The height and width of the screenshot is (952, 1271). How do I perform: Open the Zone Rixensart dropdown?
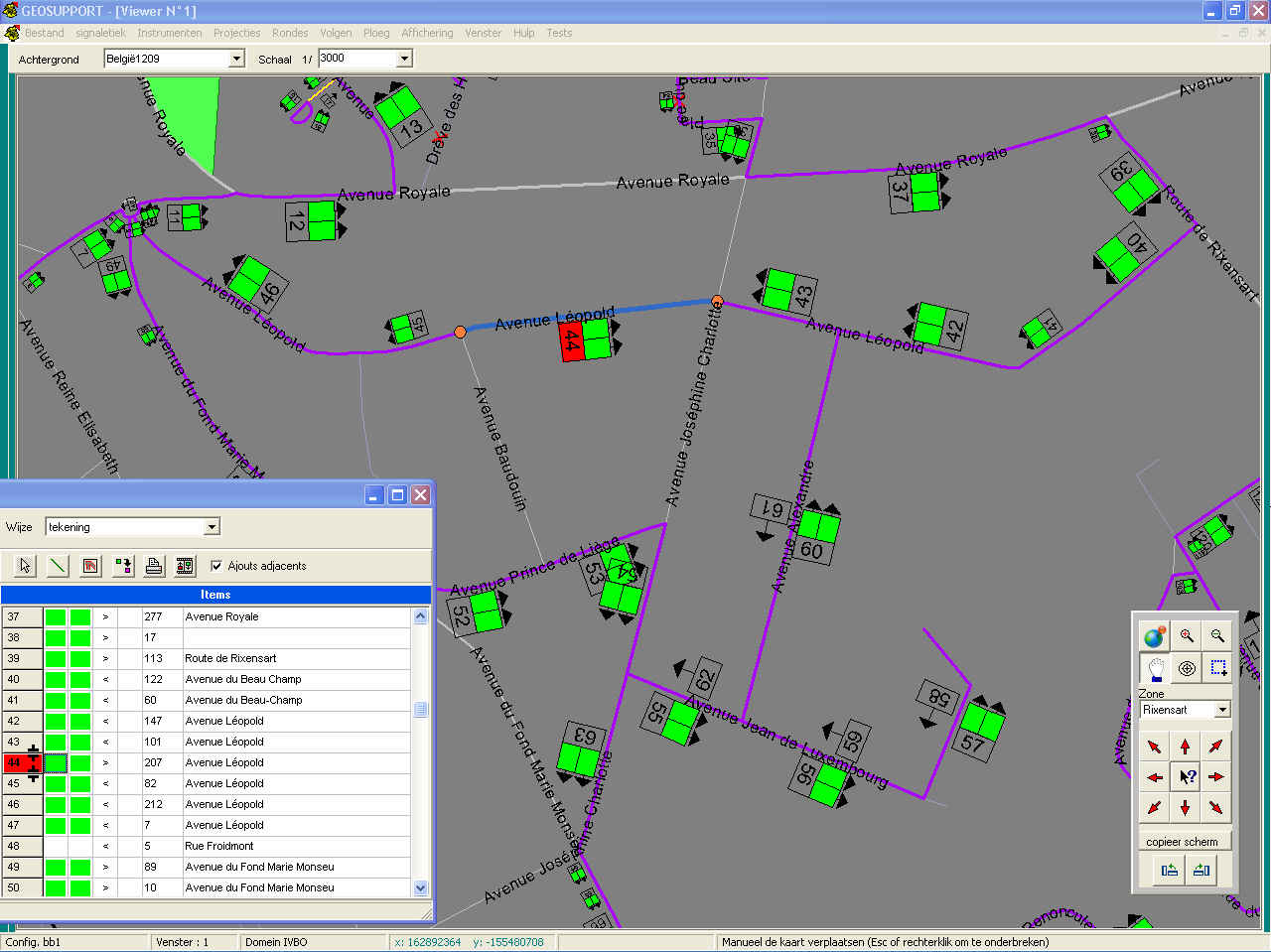point(1222,710)
